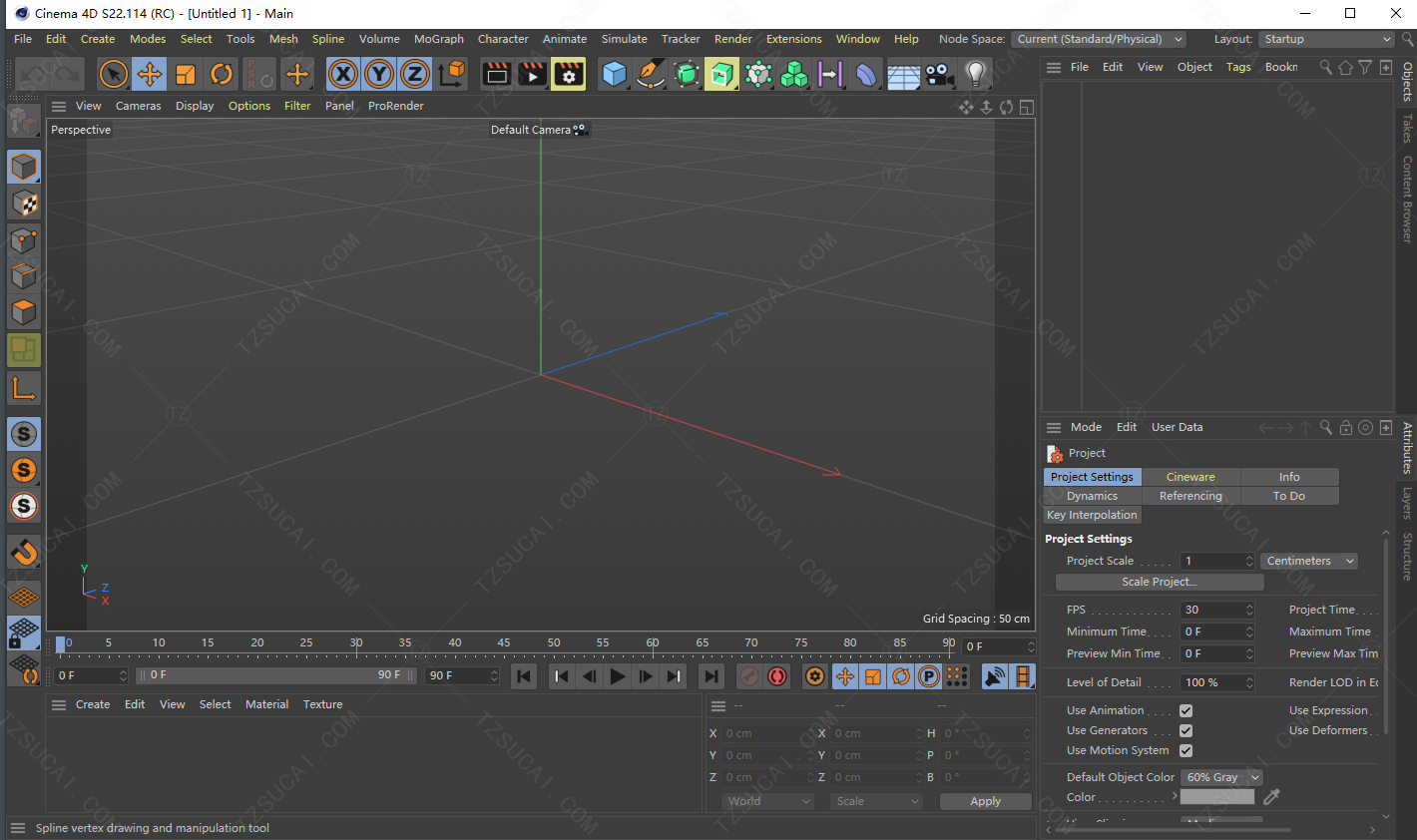Toggle Use Motion System checkbox

[1185, 751]
